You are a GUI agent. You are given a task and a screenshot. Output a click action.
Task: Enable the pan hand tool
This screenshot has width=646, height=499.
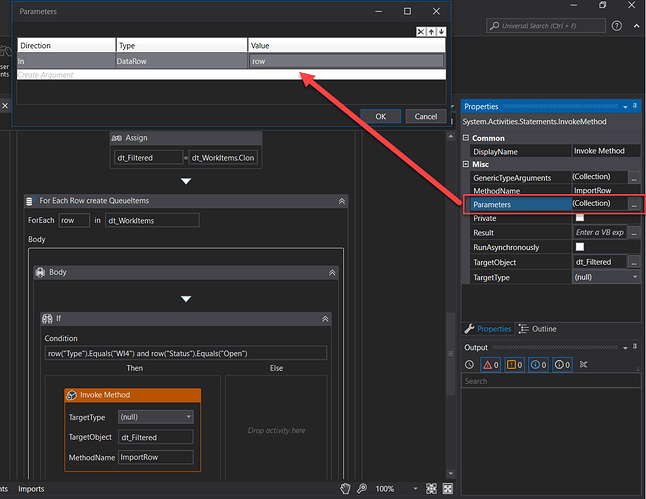345,489
